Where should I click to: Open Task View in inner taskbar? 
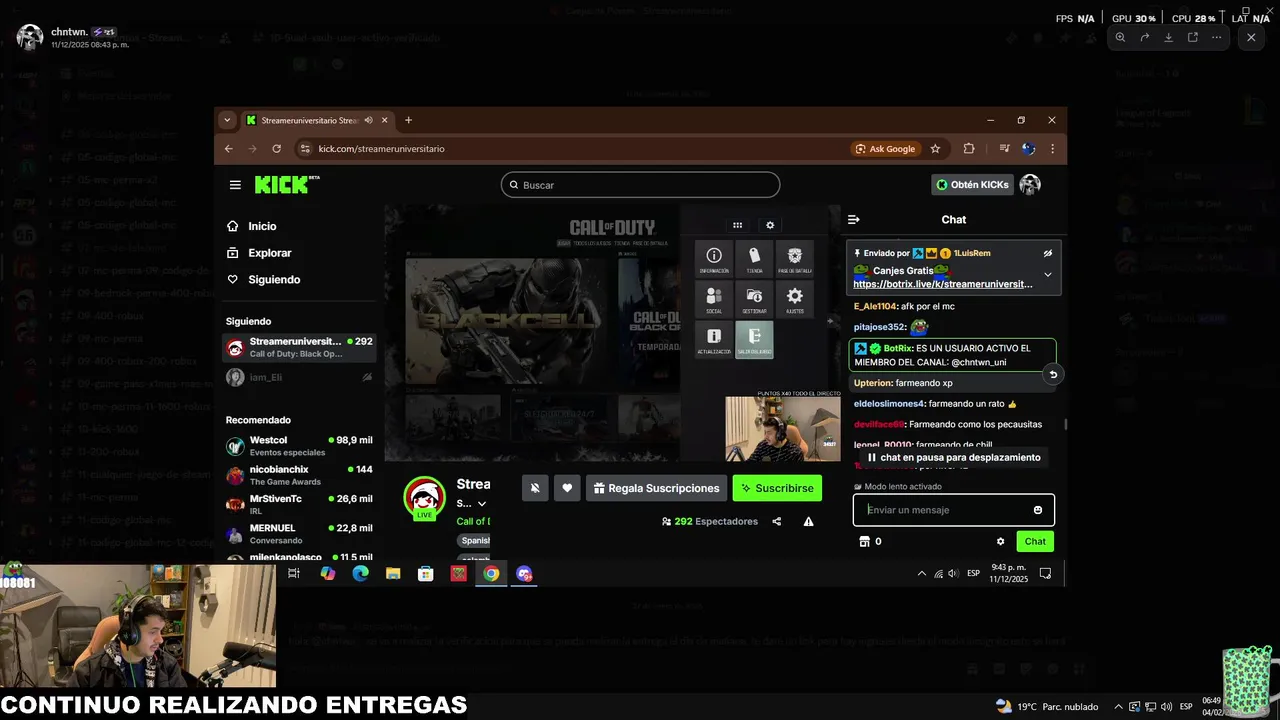click(293, 573)
